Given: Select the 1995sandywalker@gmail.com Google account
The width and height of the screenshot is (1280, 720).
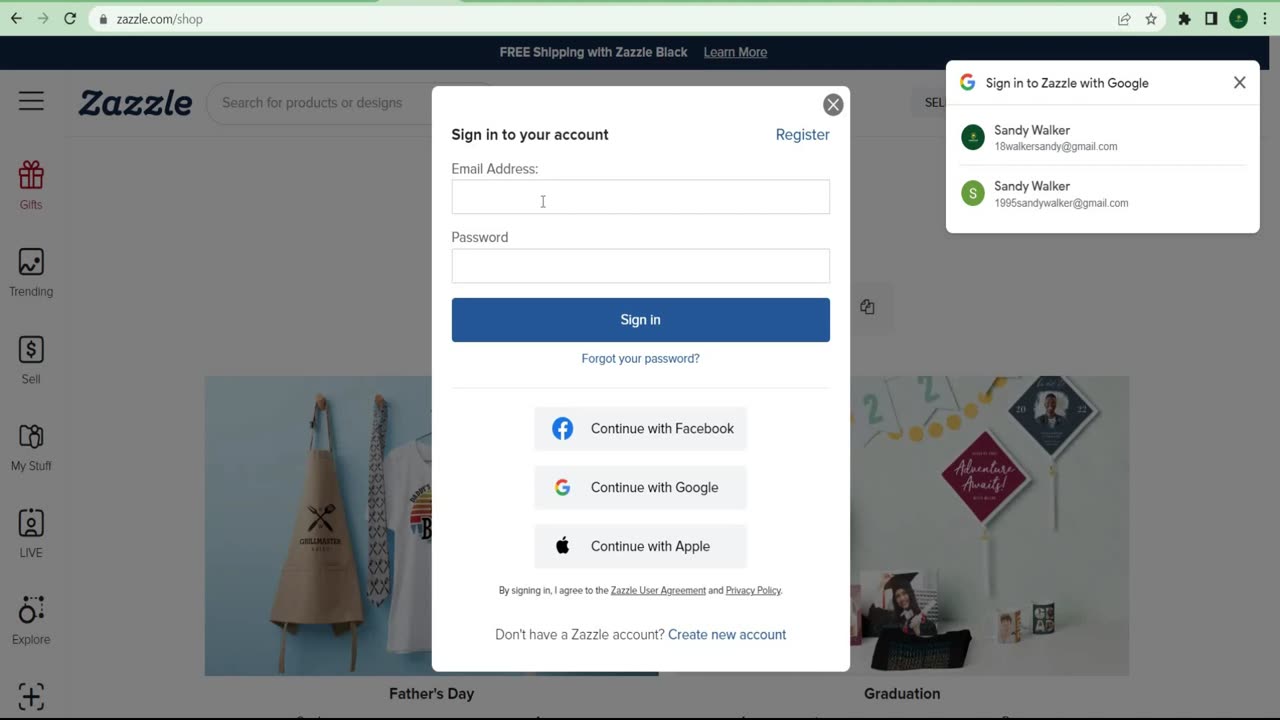Looking at the screenshot, I should (x=1102, y=194).
